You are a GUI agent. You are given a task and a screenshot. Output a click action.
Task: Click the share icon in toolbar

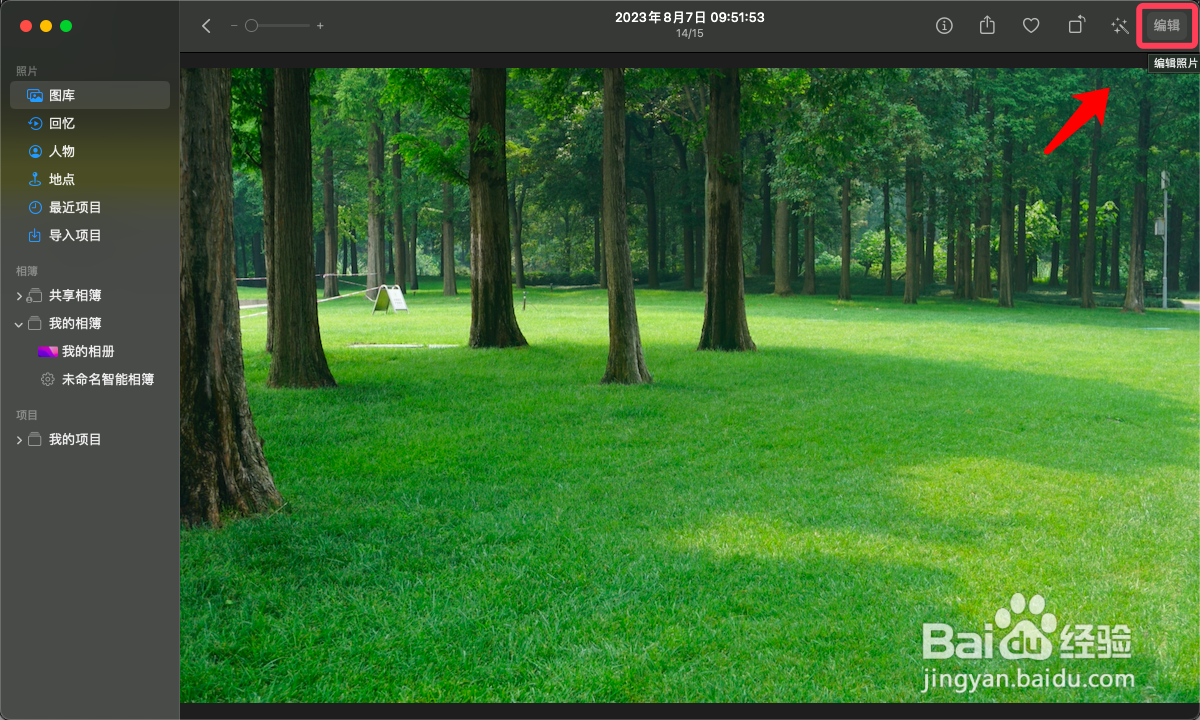(x=987, y=26)
